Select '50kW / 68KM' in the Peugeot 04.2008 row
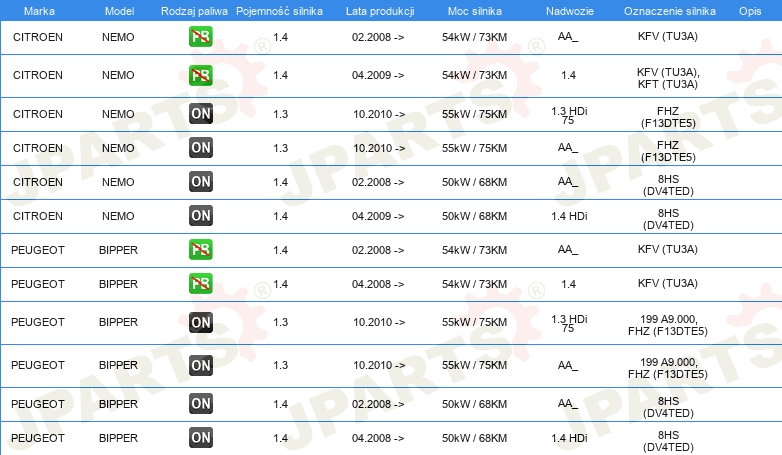This screenshot has height=455, width=782. click(x=474, y=438)
